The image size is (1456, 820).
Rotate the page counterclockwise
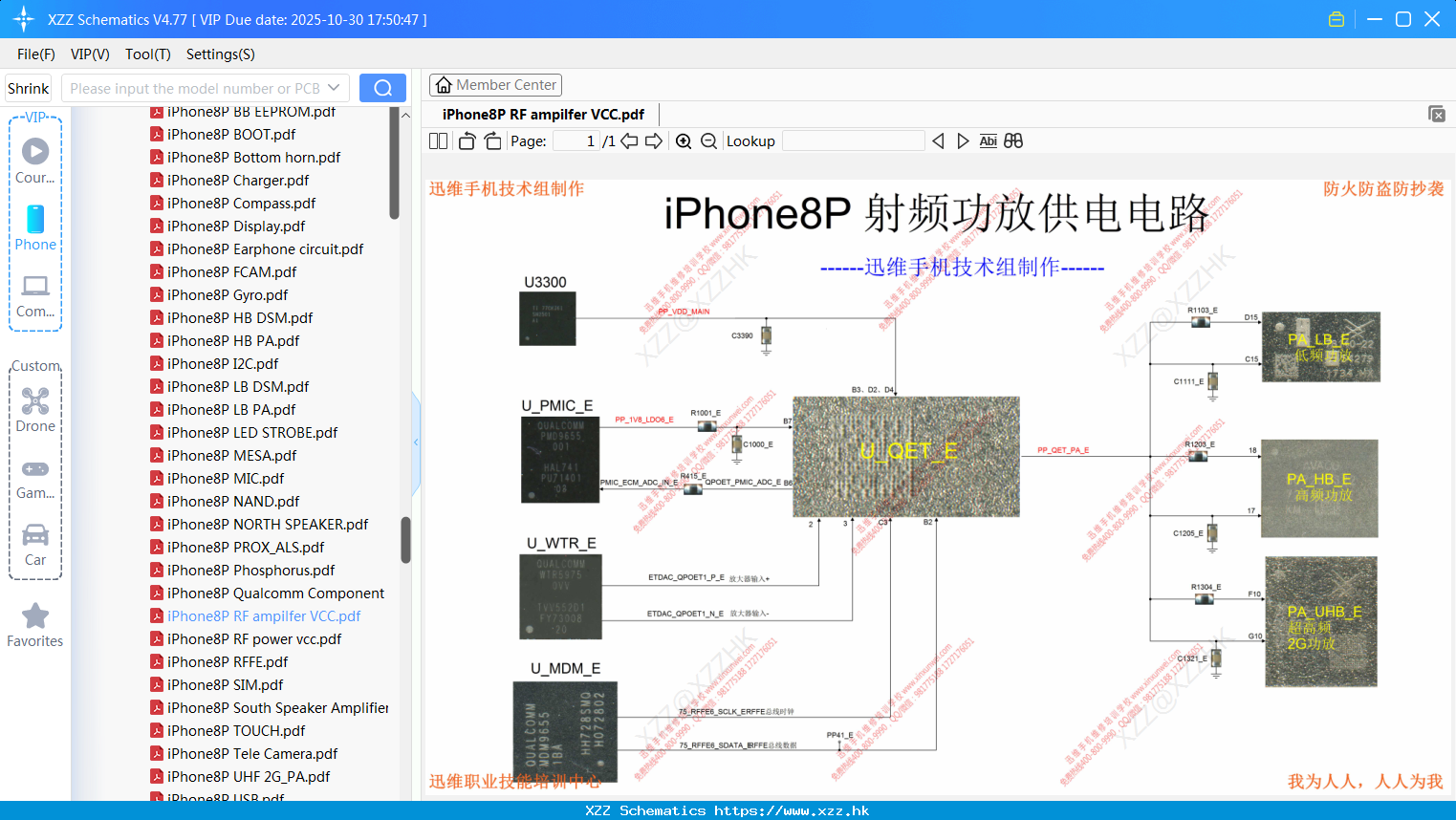(x=467, y=141)
